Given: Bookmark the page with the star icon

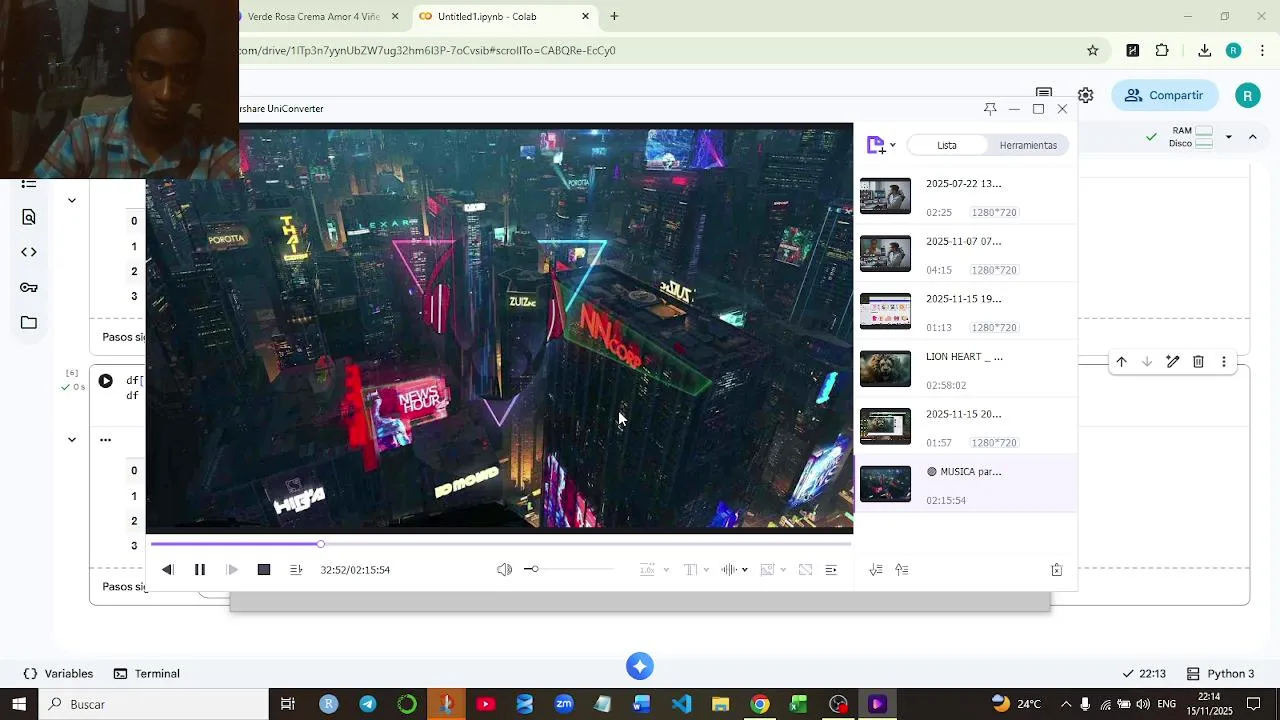Looking at the screenshot, I should (1093, 51).
